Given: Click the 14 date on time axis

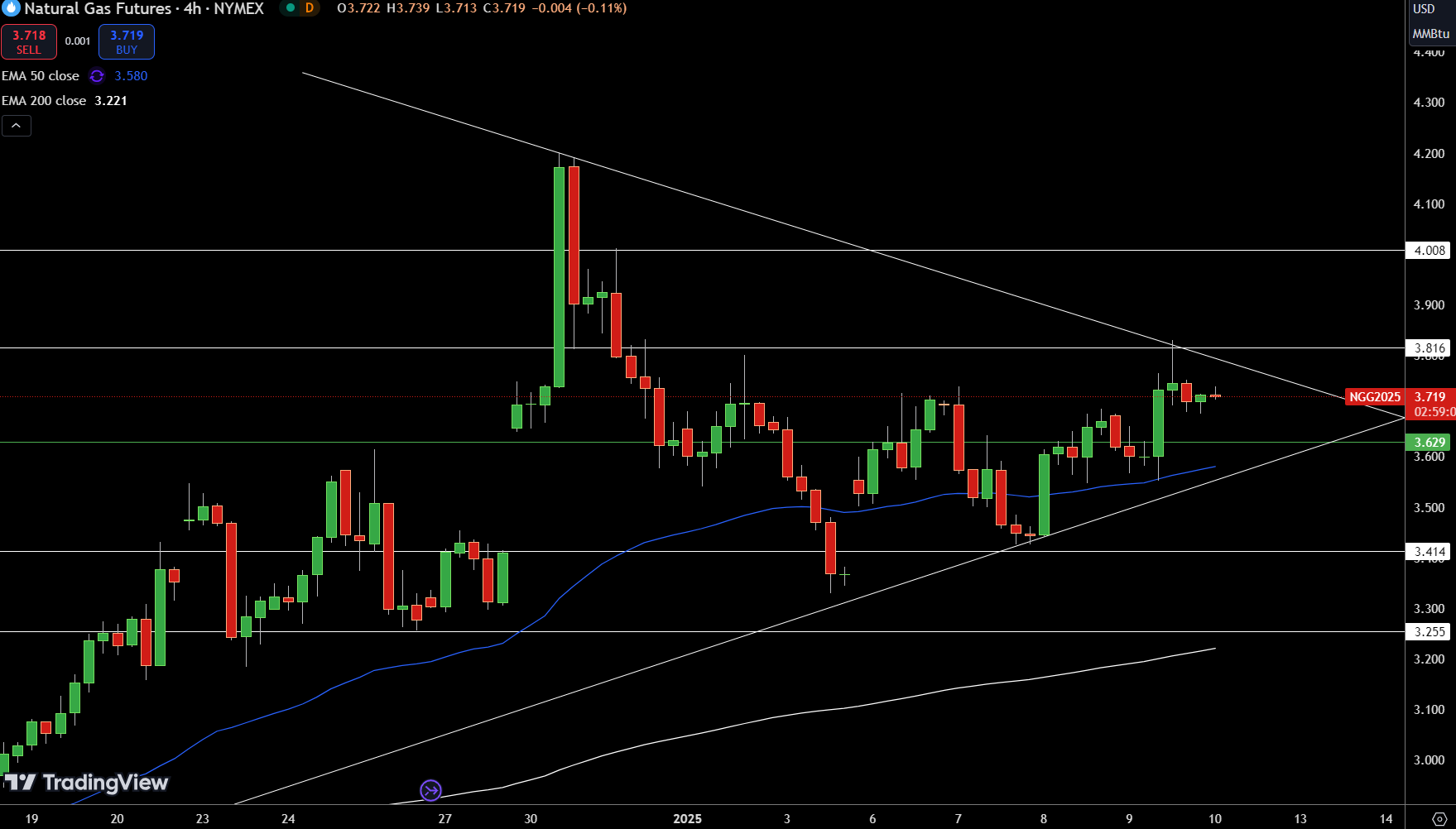Looking at the screenshot, I should [x=1386, y=819].
